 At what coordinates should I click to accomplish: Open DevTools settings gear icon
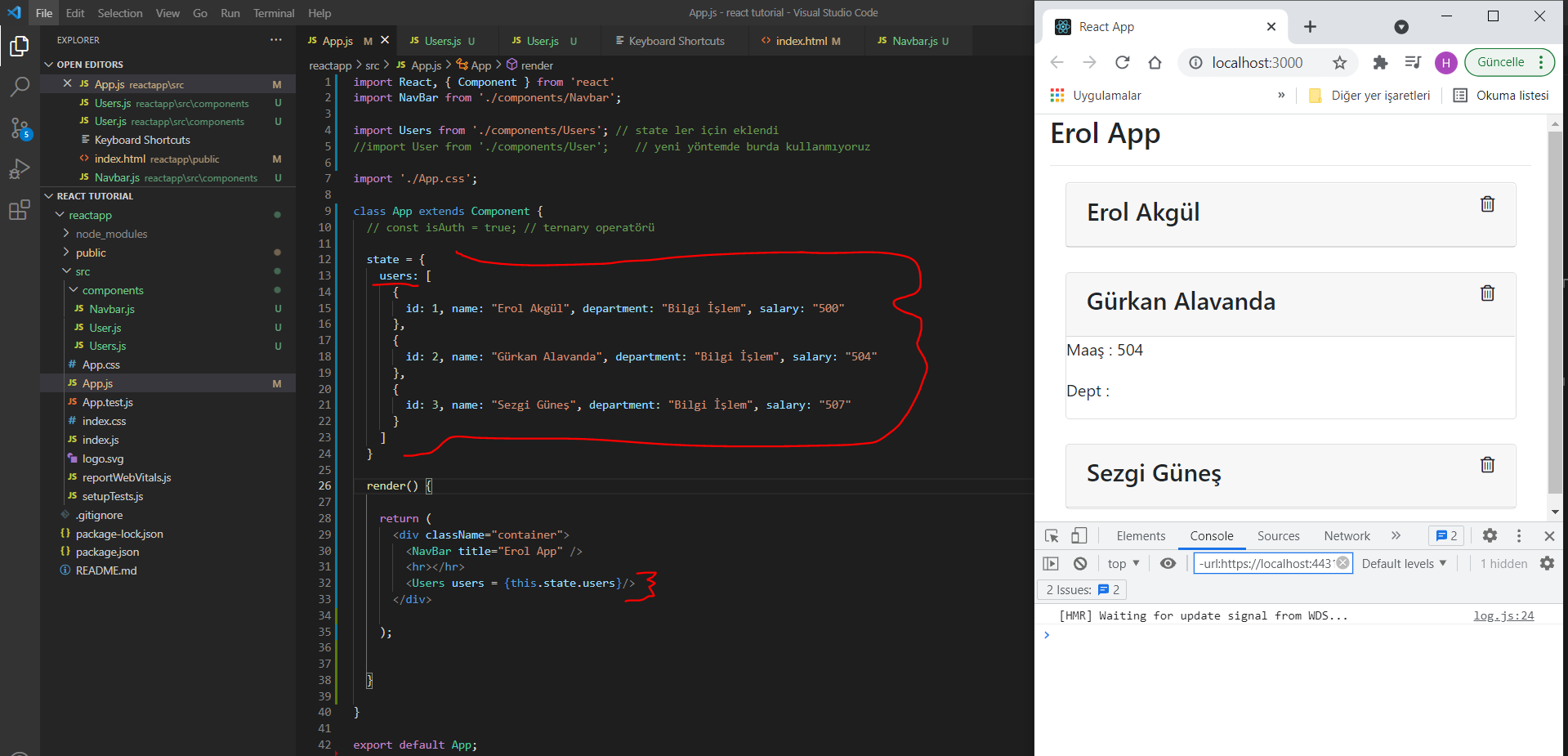pos(1490,536)
